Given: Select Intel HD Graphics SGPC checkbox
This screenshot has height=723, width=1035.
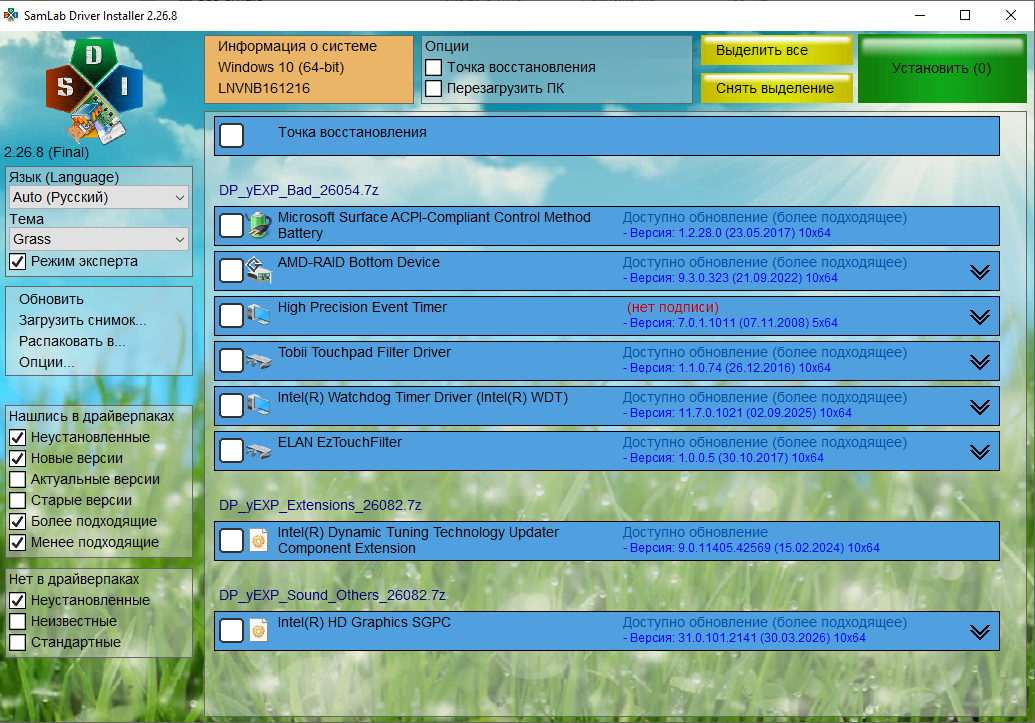Looking at the screenshot, I should tap(232, 630).
